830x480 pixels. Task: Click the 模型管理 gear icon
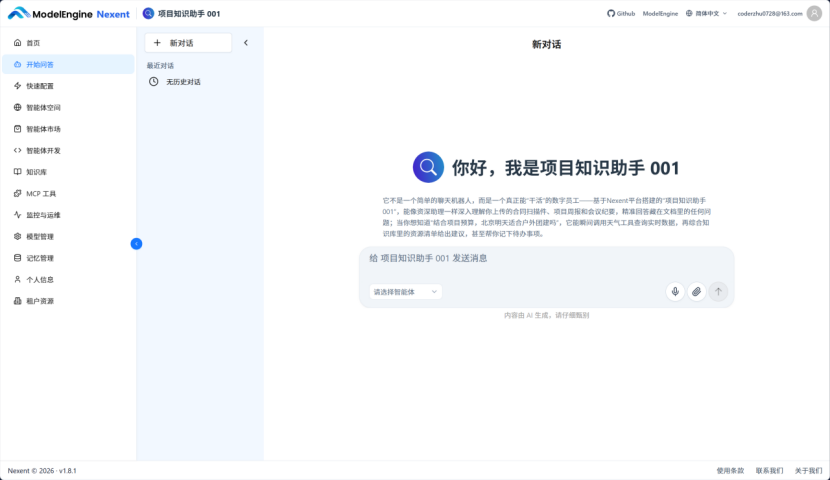pyautogui.click(x=17, y=237)
